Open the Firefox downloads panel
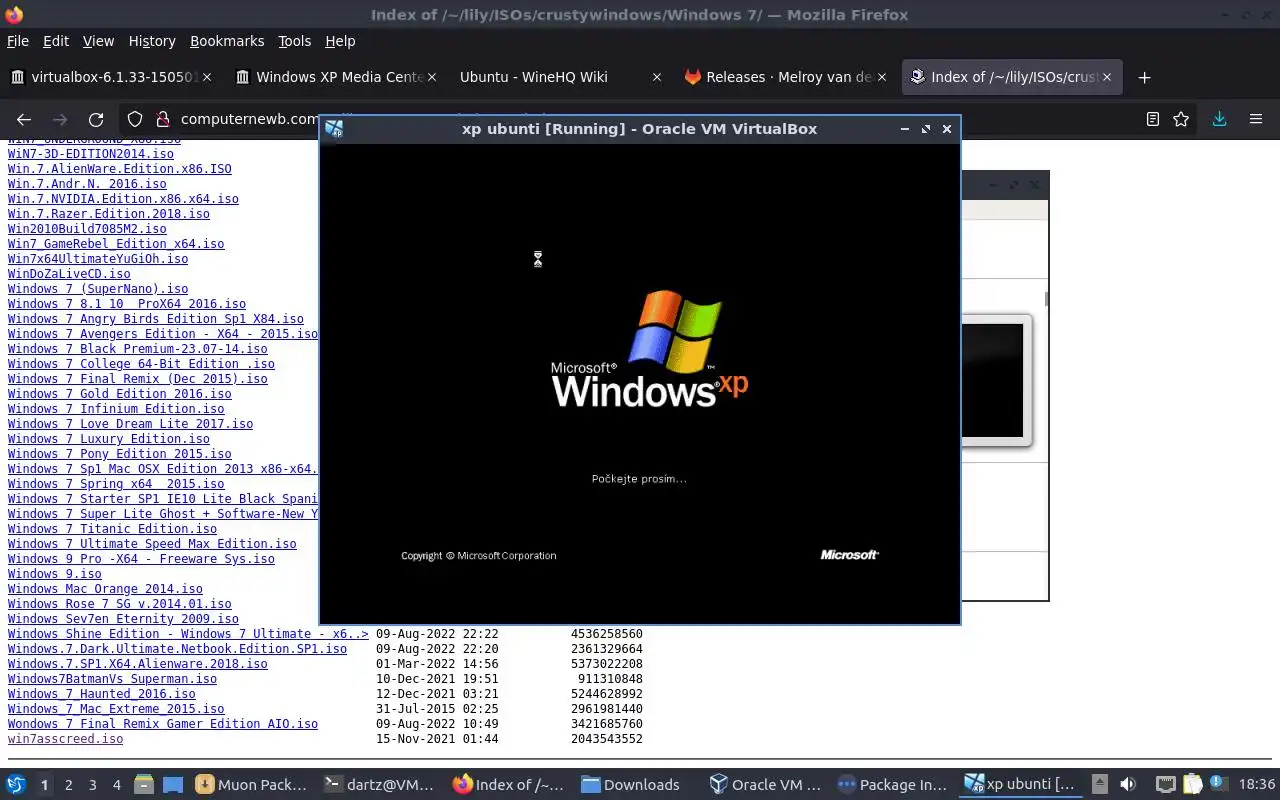The height and width of the screenshot is (800, 1280). point(1219,119)
